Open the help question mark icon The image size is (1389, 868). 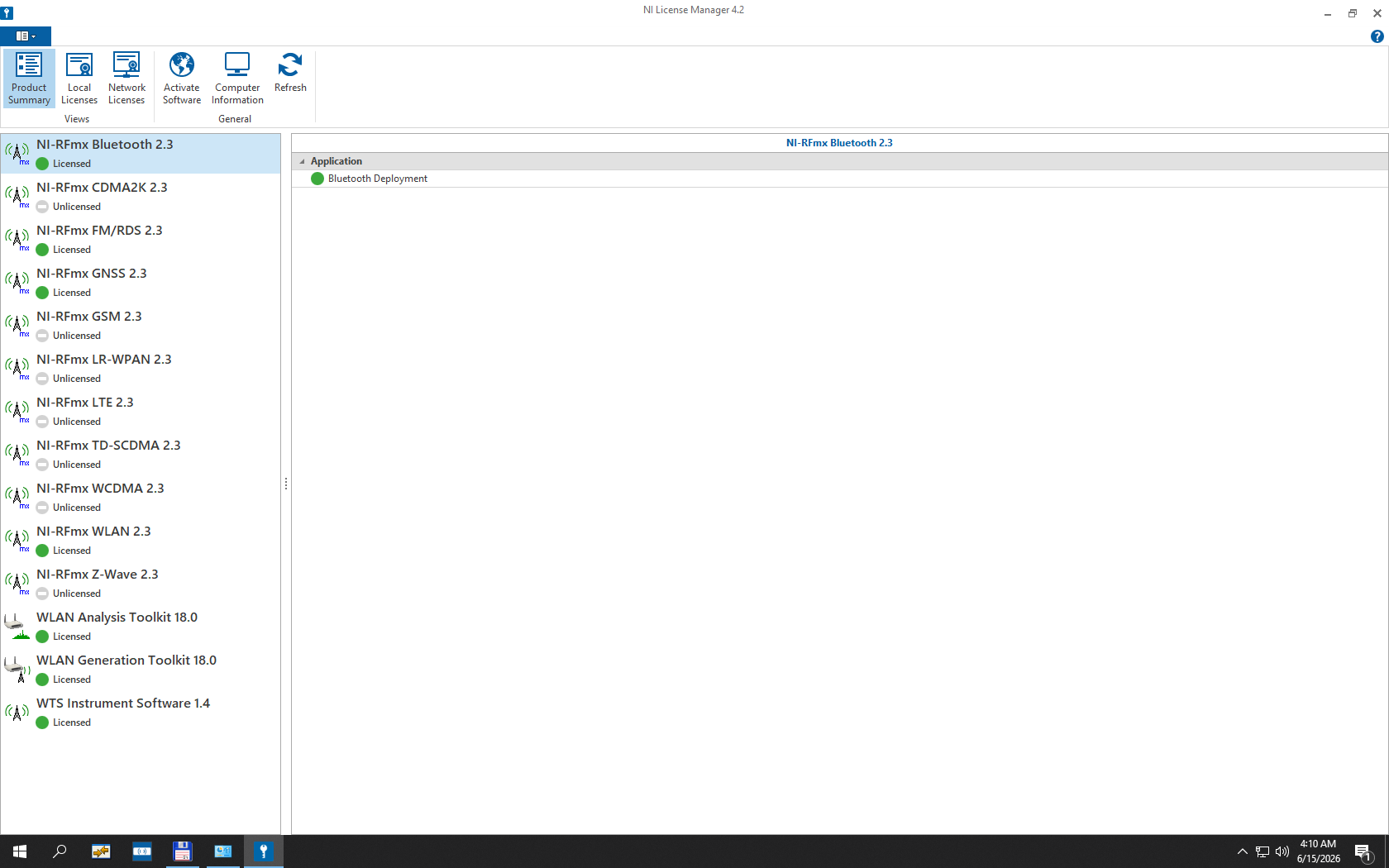point(1377,36)
